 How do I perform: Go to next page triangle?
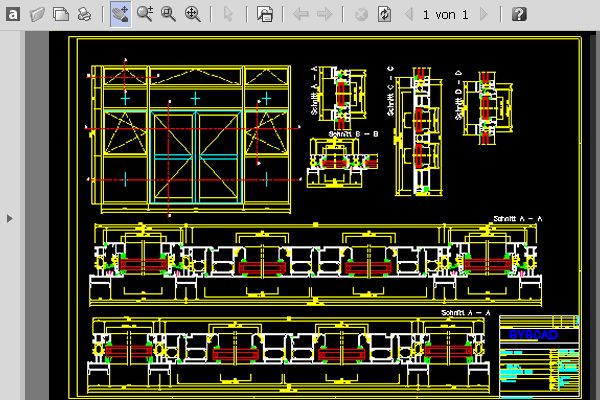click(484, 14)
